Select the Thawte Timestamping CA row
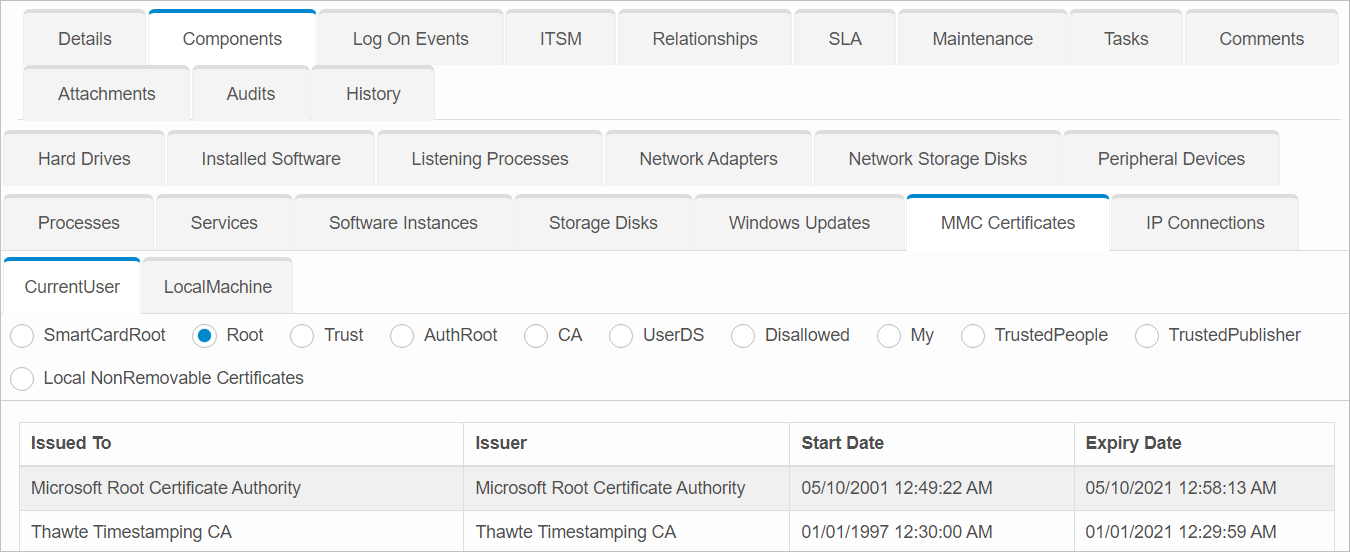Viewport: 1350px width, 552px height. click(x=131, y=532)
